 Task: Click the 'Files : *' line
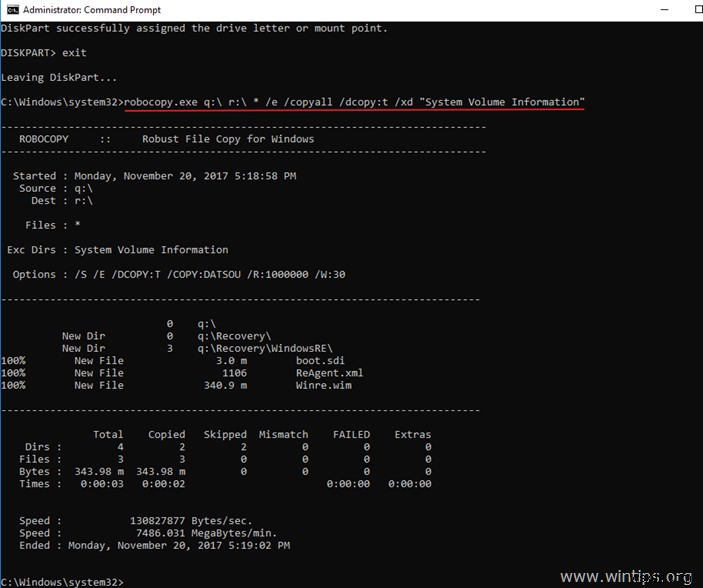click(52, 225)
